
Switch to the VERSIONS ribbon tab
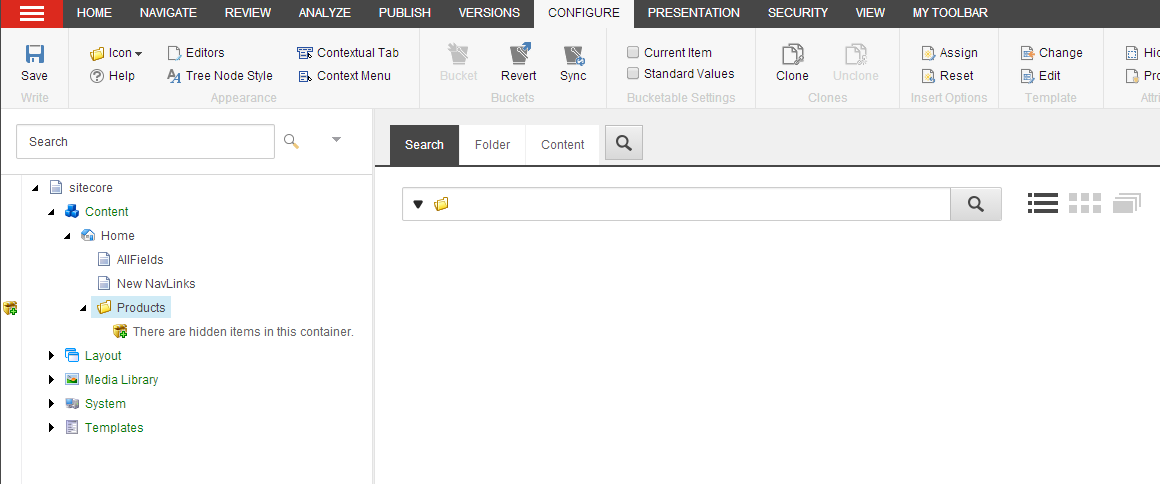(x=489, y=13)
